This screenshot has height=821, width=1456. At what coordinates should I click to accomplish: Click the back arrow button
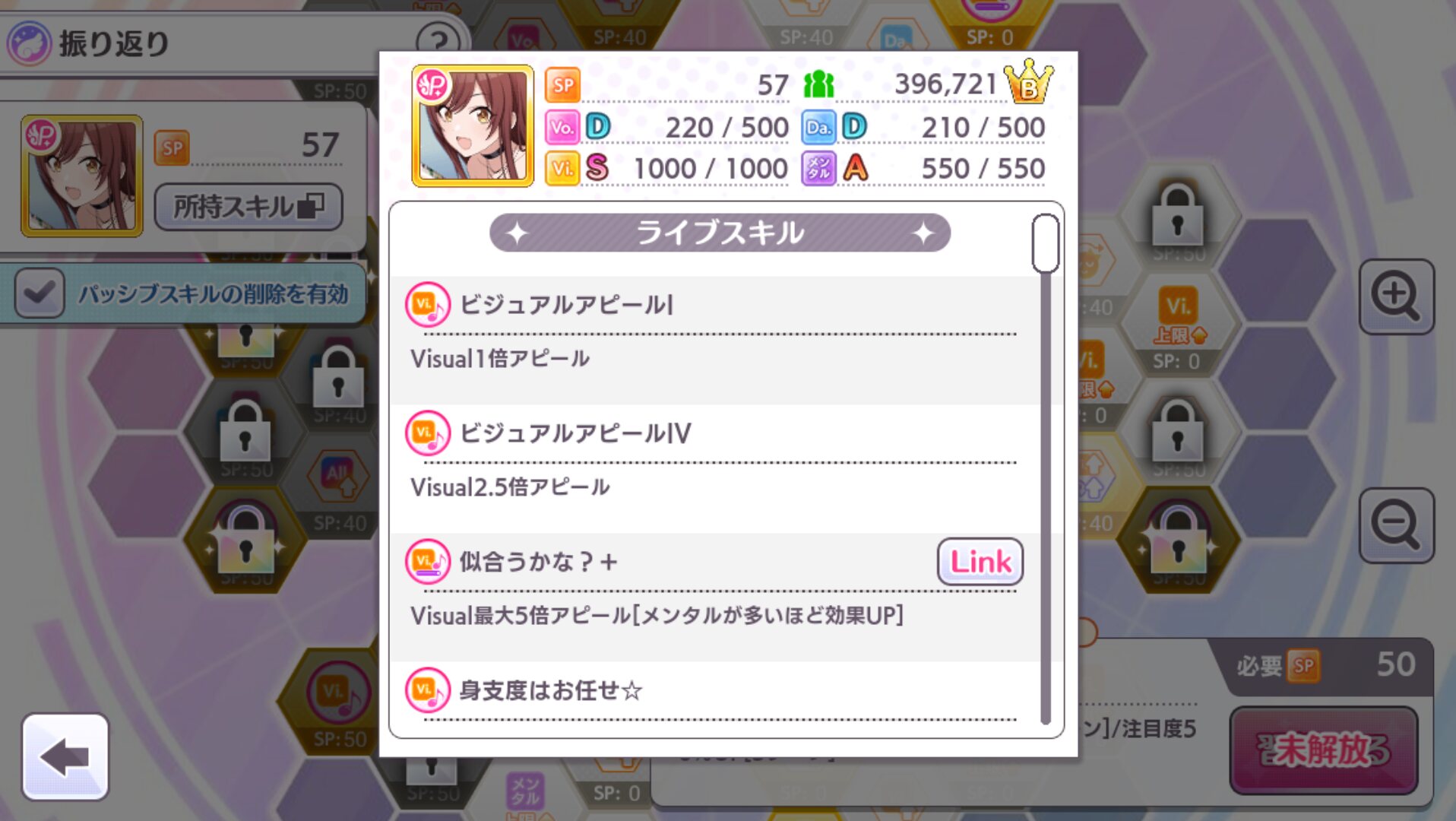[65, 756]
